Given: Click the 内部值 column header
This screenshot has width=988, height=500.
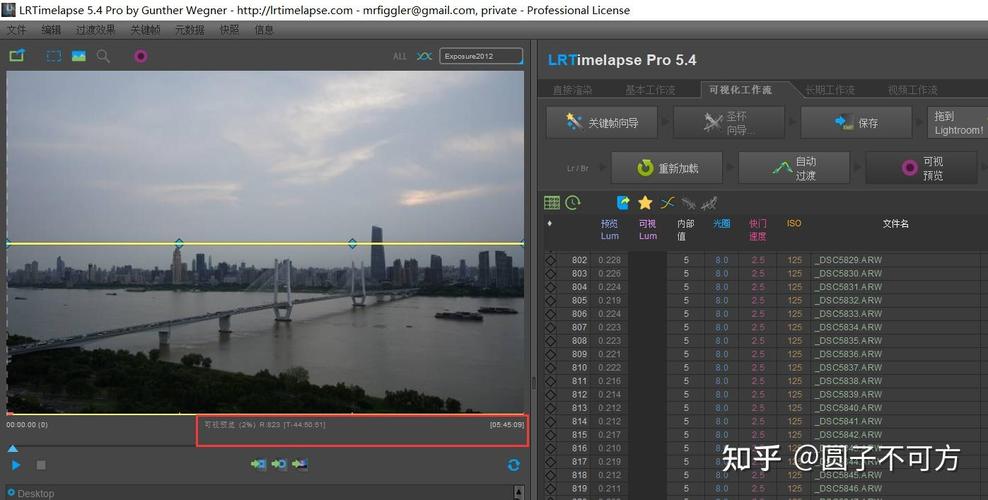Looking at the screenshot, I should point(685,230).
